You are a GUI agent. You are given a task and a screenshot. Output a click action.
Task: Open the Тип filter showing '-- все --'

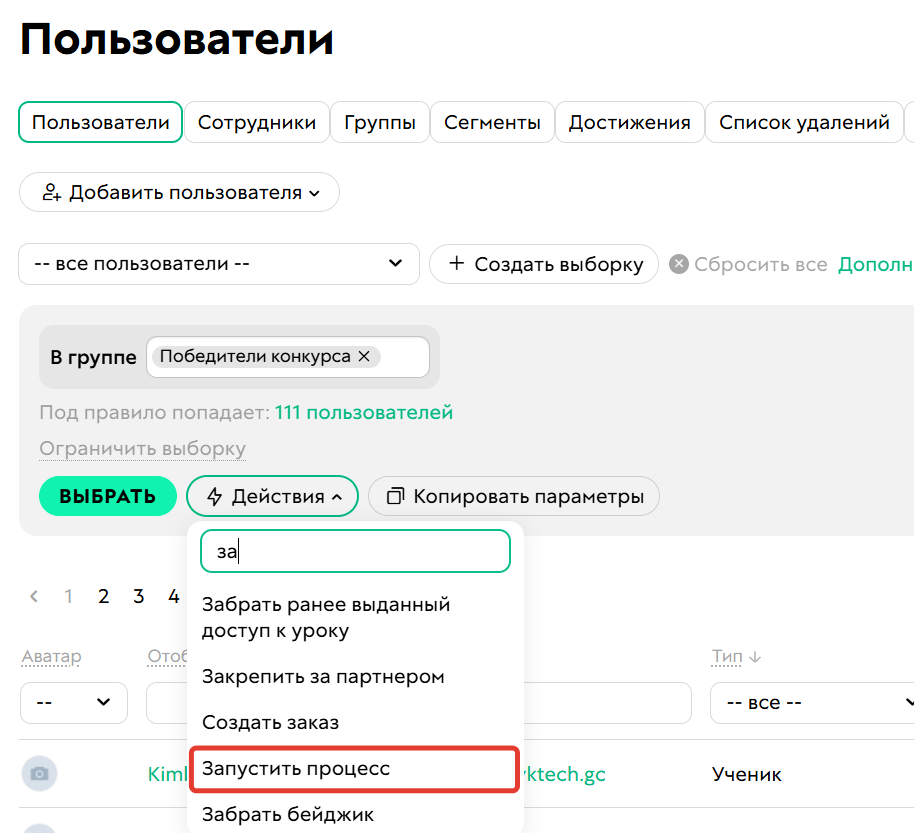pyautogui.click(x=810, y=703)
